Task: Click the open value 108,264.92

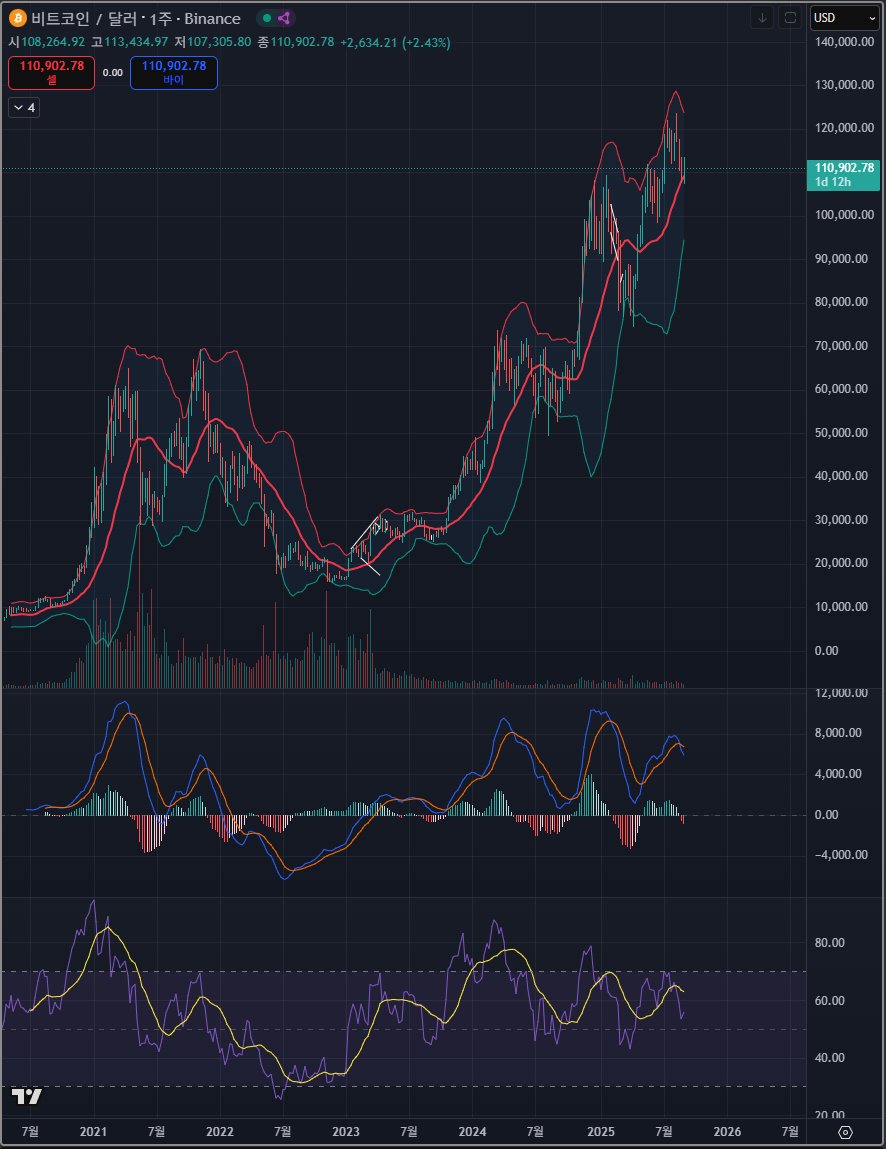Action: click(x=53, y=43)
